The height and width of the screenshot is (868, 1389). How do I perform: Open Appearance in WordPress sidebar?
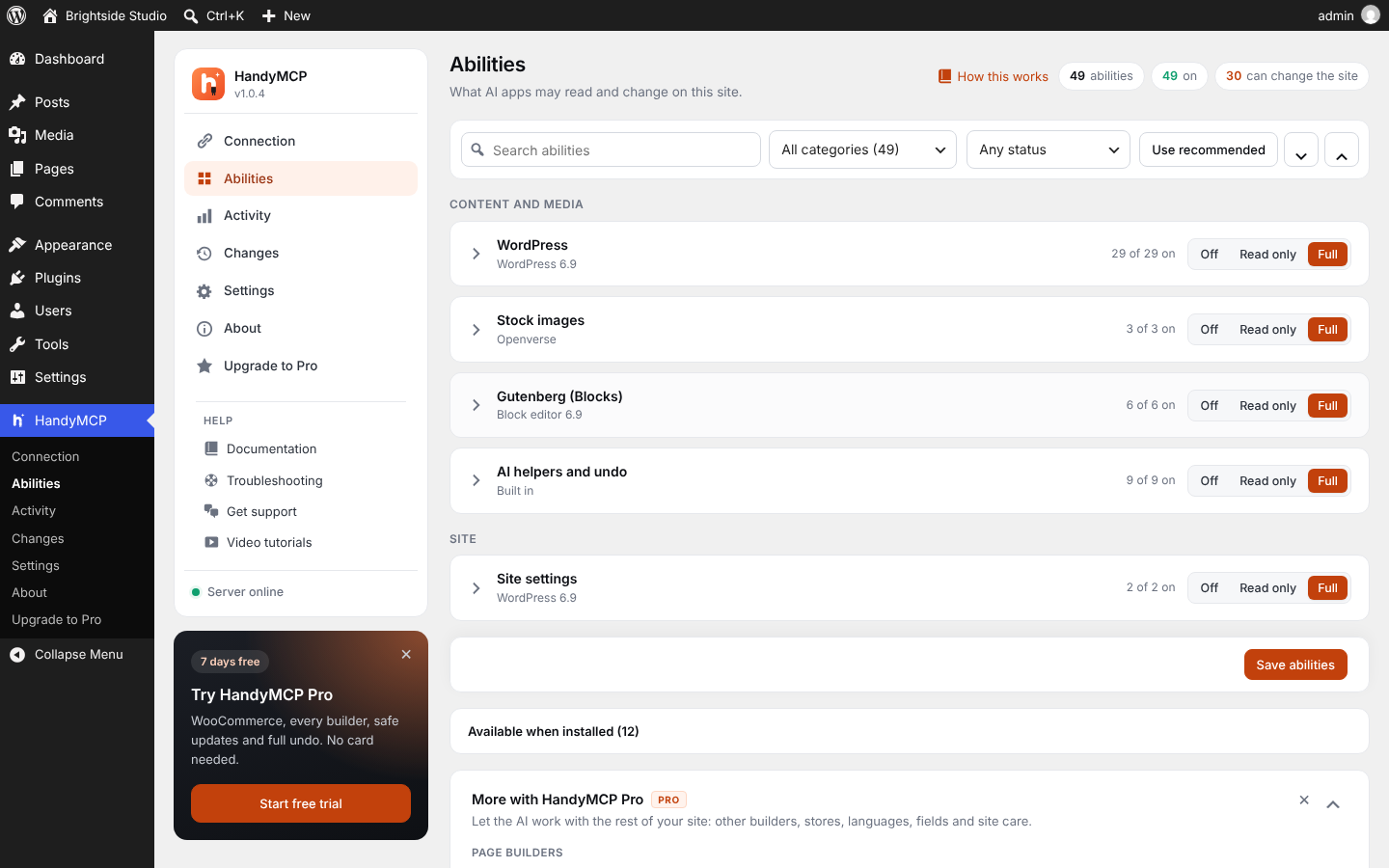point(77,245)
